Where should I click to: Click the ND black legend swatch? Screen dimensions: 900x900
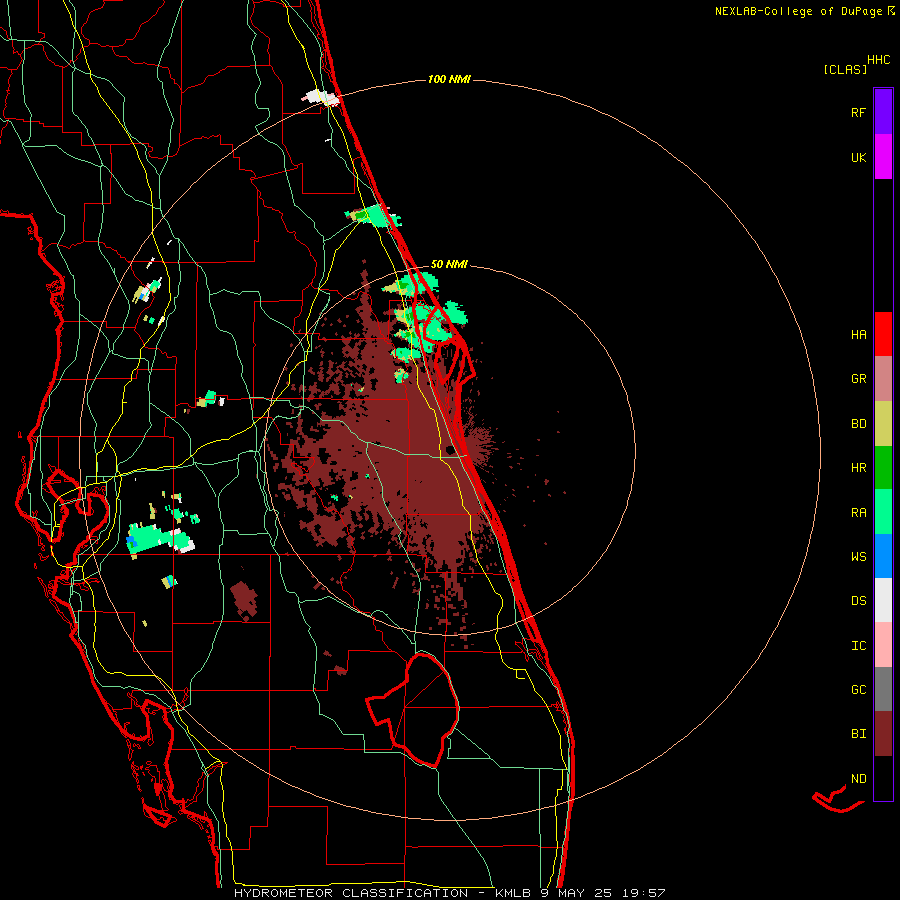pos(883,778)
